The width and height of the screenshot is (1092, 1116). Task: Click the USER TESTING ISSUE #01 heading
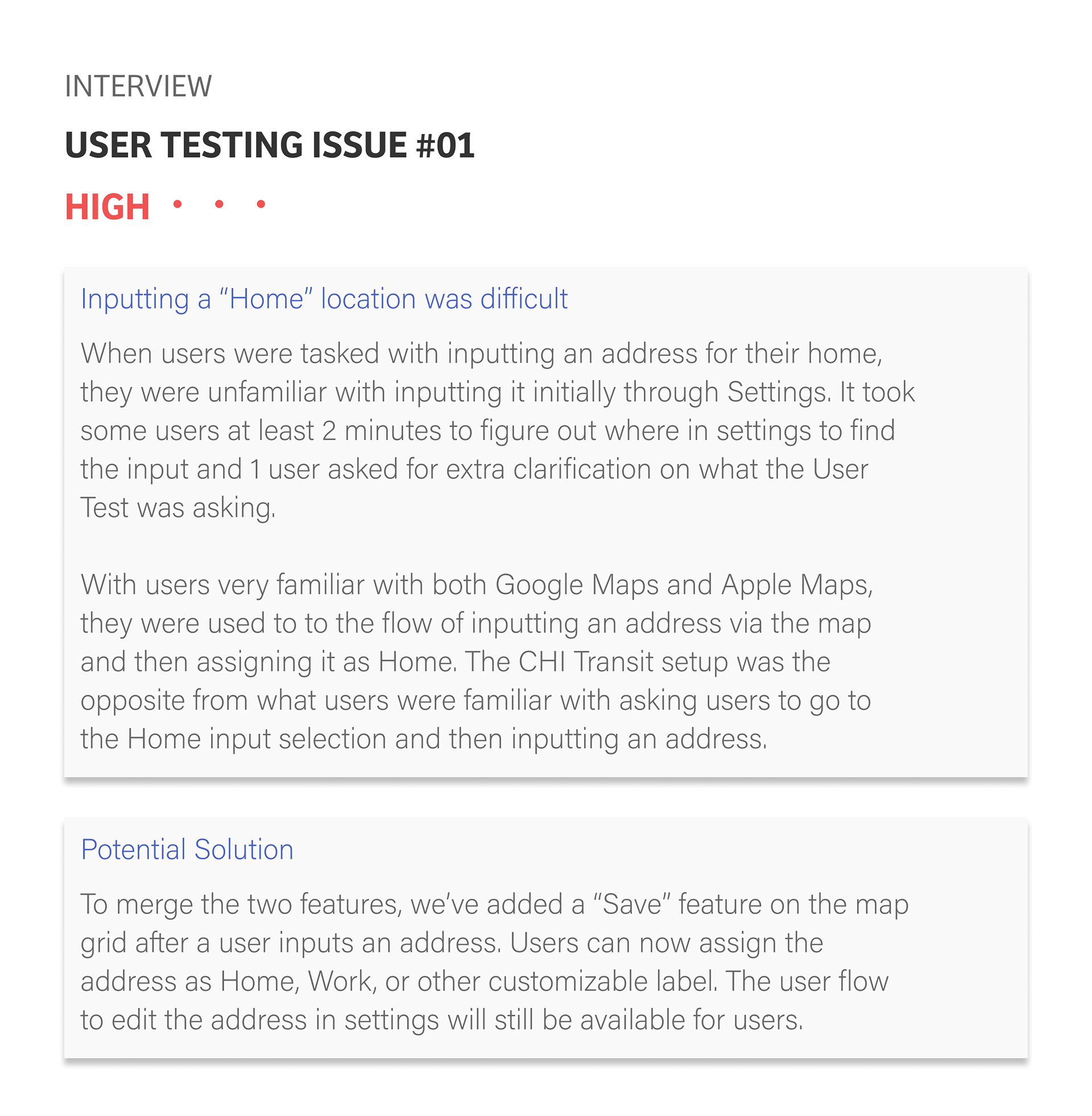[270, 144]
